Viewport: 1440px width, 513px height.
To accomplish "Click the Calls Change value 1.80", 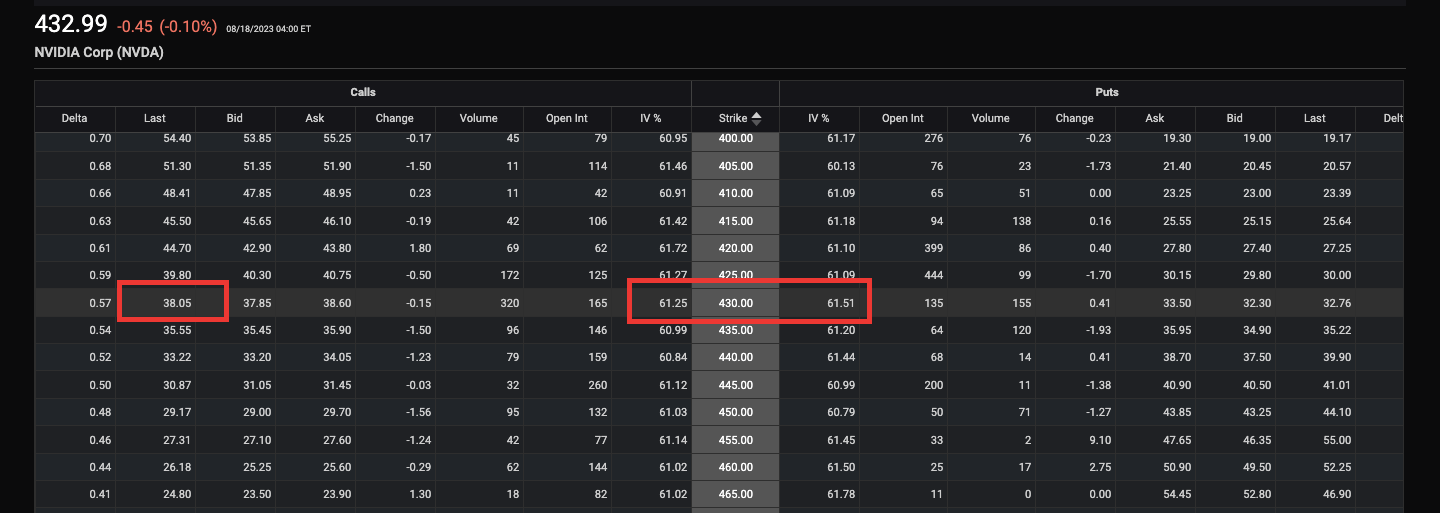I will pos(420,248).
